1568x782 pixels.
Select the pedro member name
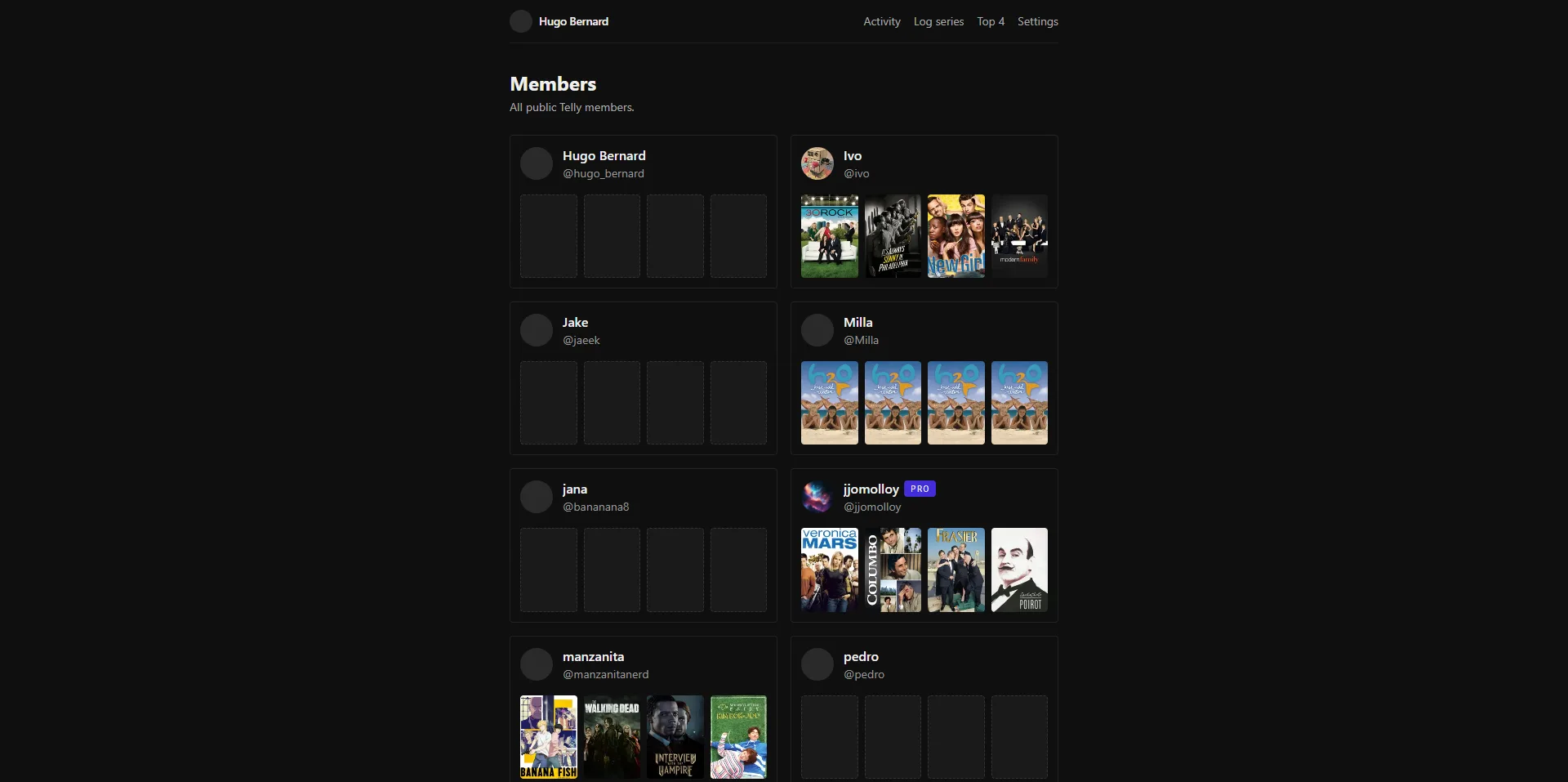[862, 656]
